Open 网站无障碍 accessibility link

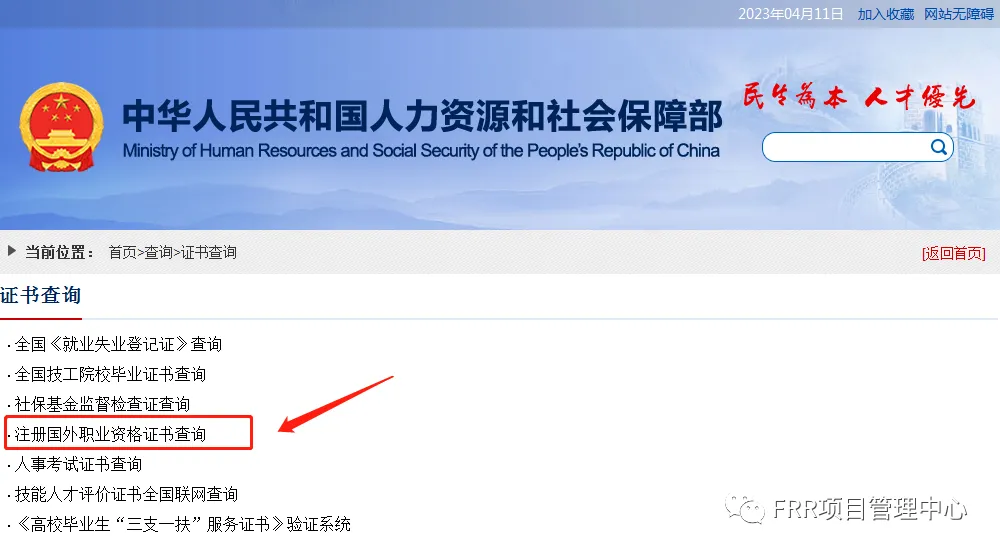(x=959, y=14)
